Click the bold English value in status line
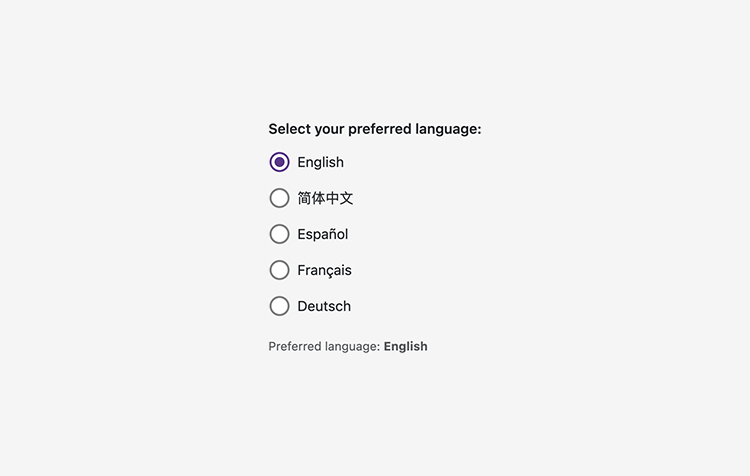Screen dimensions: 750x476 [405, 346]
